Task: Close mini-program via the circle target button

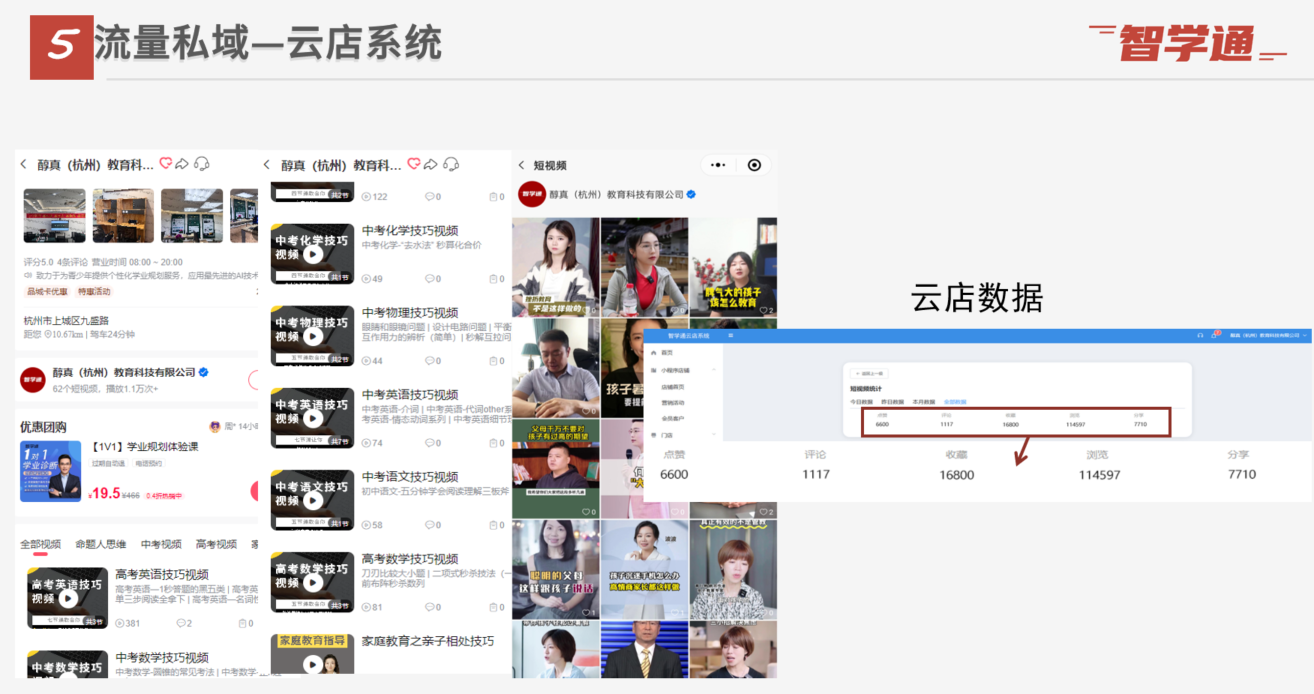Action: coord(754,165)
